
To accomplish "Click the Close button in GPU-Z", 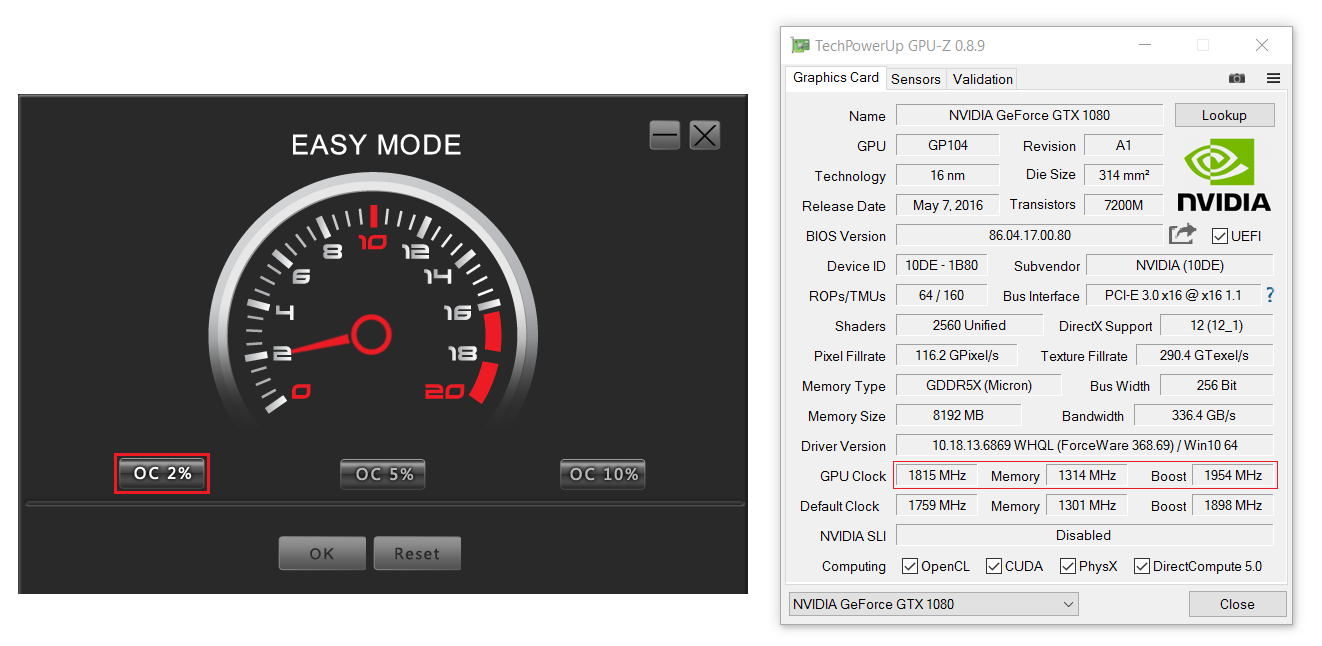I will click(1237, 604).
